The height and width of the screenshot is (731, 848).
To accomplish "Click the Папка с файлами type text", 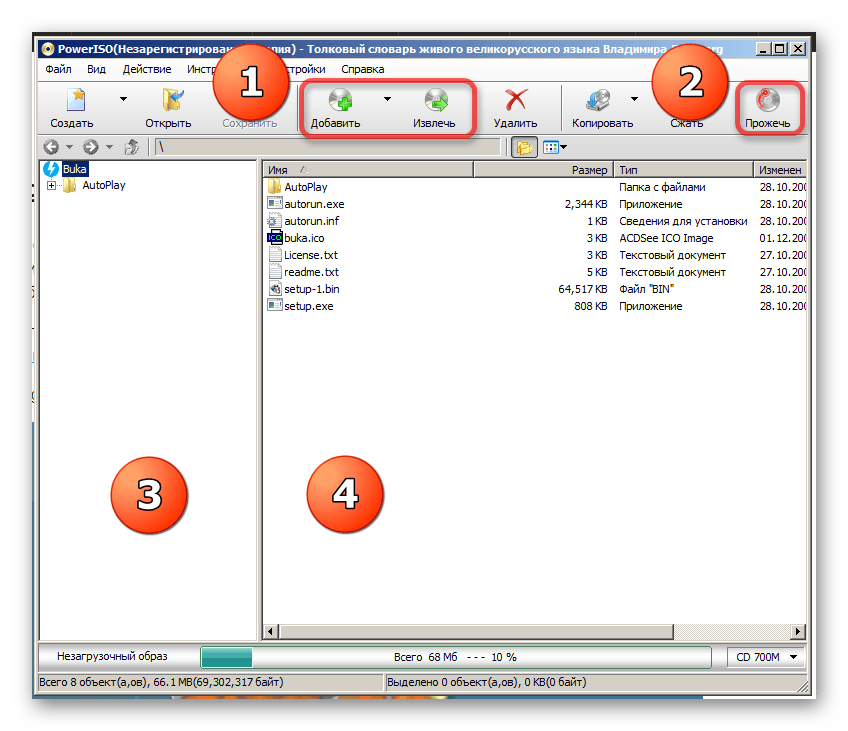I will (662, 188).
